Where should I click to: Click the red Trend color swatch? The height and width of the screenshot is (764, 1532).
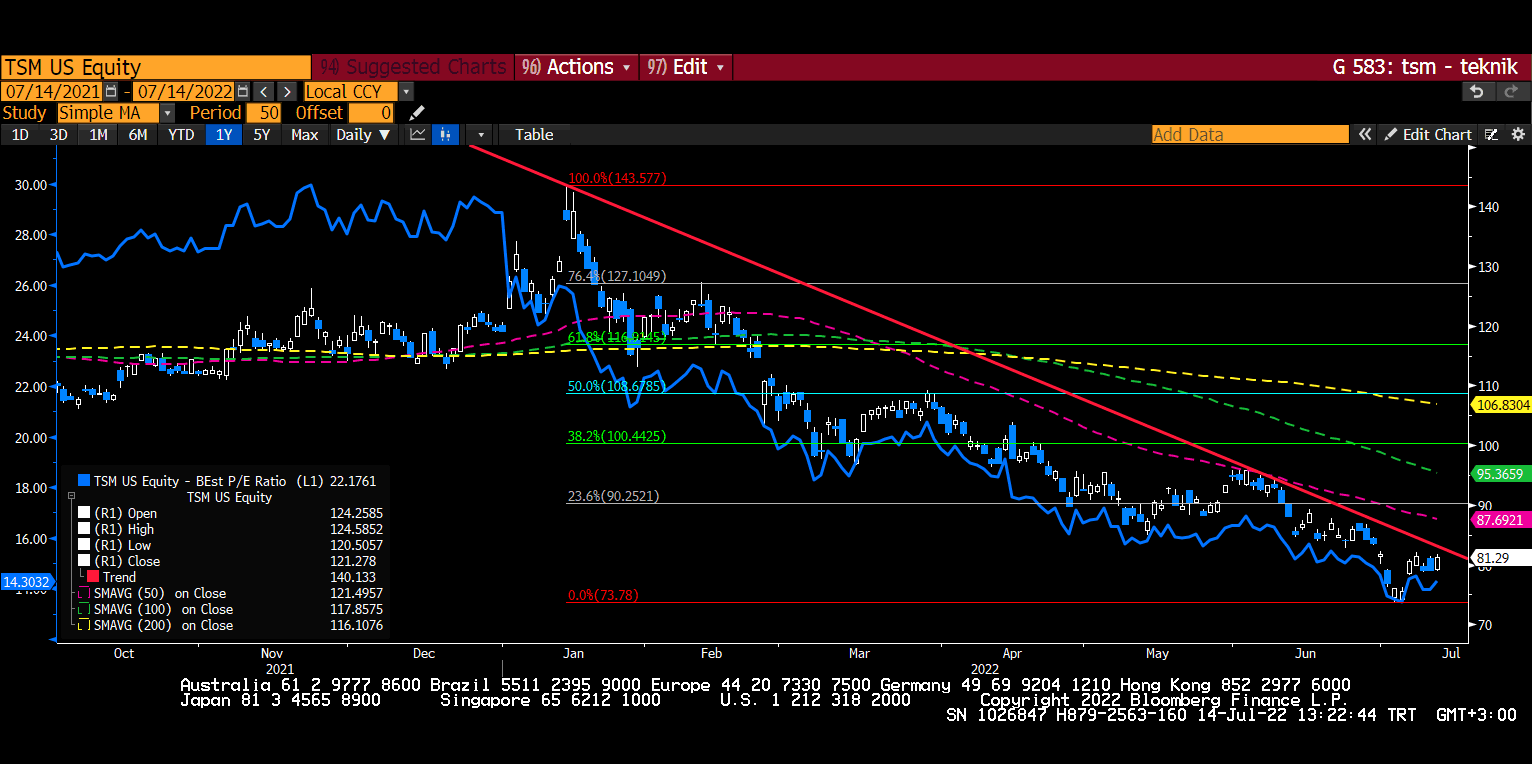[93, 577]
